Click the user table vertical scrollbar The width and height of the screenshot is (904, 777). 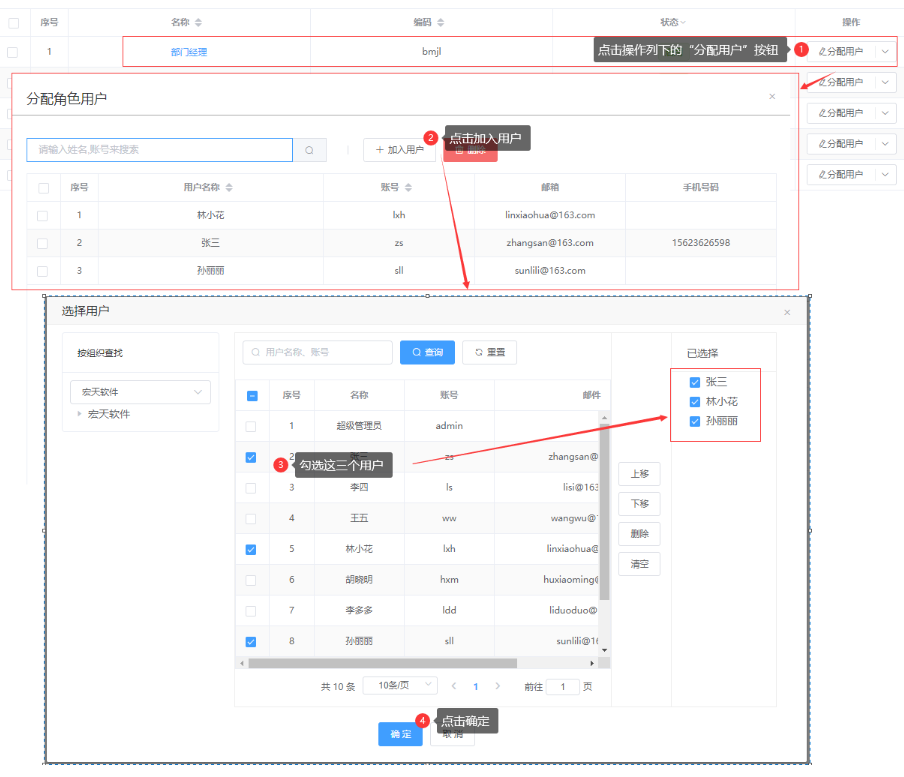point(604,512)
